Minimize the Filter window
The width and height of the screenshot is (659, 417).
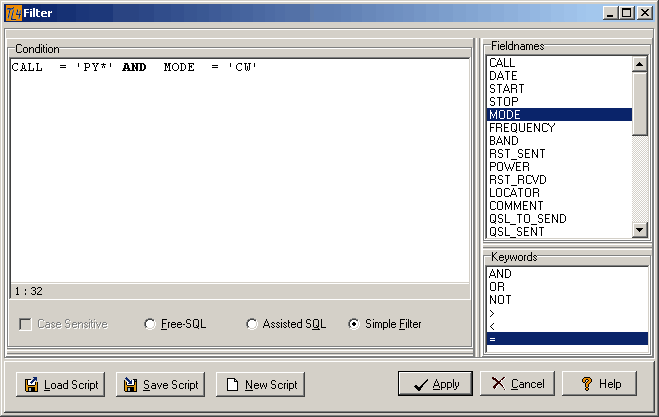point(610,13)
